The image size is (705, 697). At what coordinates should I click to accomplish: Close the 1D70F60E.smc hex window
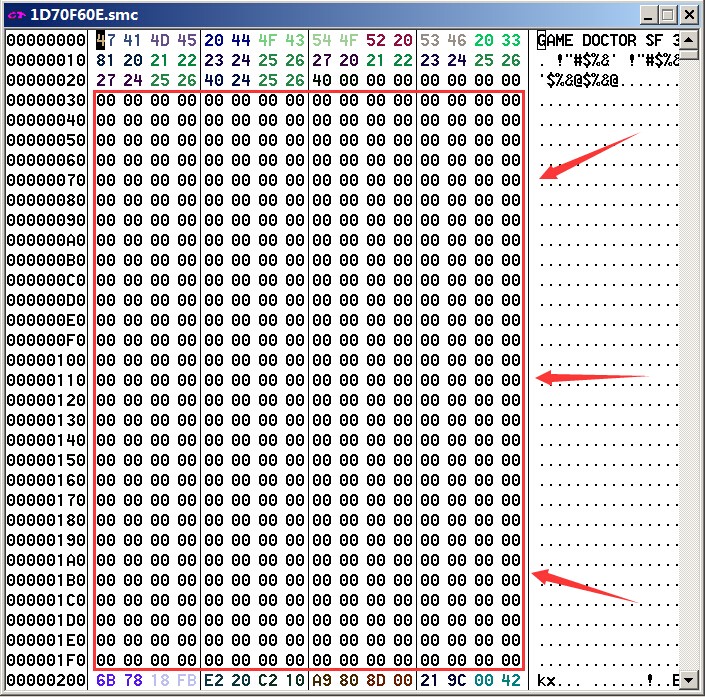pos(690,14)
